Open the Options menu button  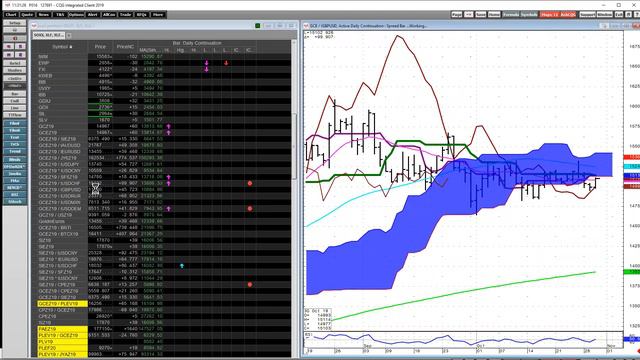76,15
